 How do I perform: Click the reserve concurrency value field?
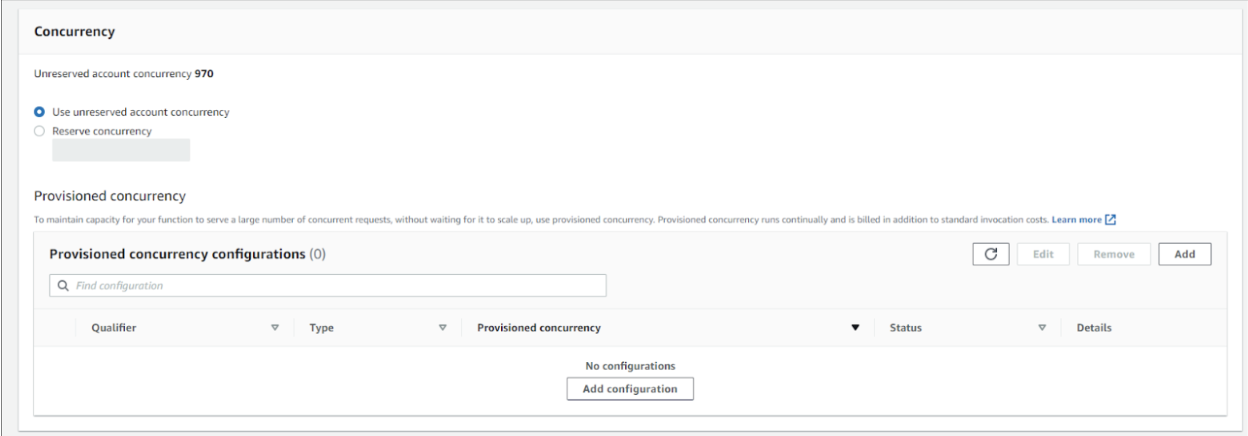click(x=121, y=151)
